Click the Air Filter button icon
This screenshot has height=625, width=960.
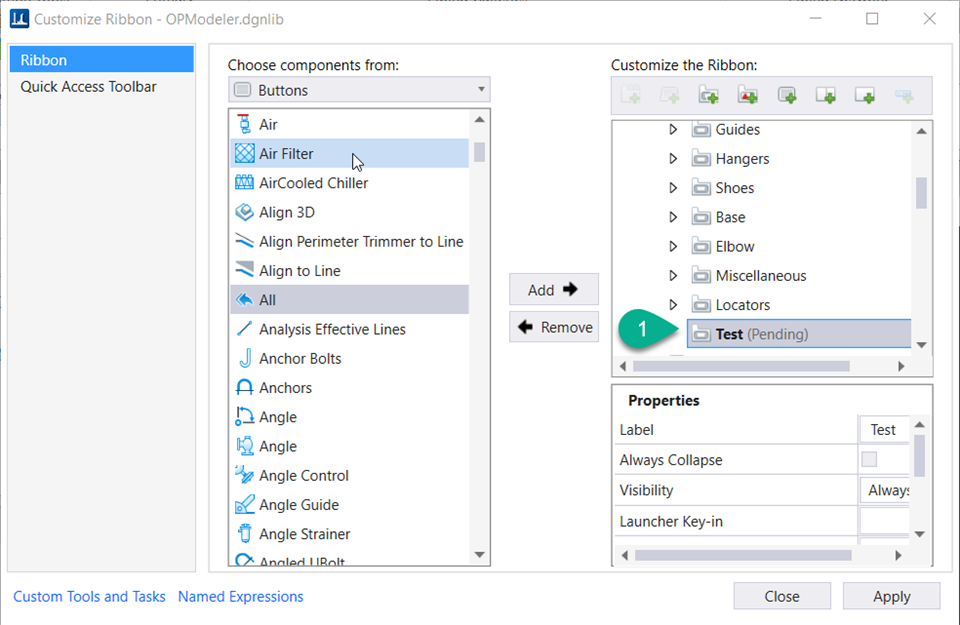point(244,153)
